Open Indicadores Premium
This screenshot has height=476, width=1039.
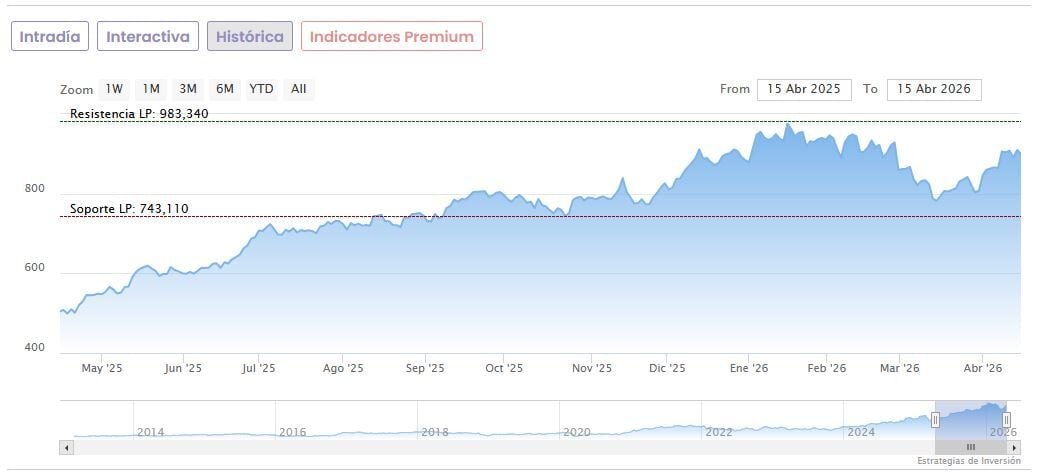392,36
